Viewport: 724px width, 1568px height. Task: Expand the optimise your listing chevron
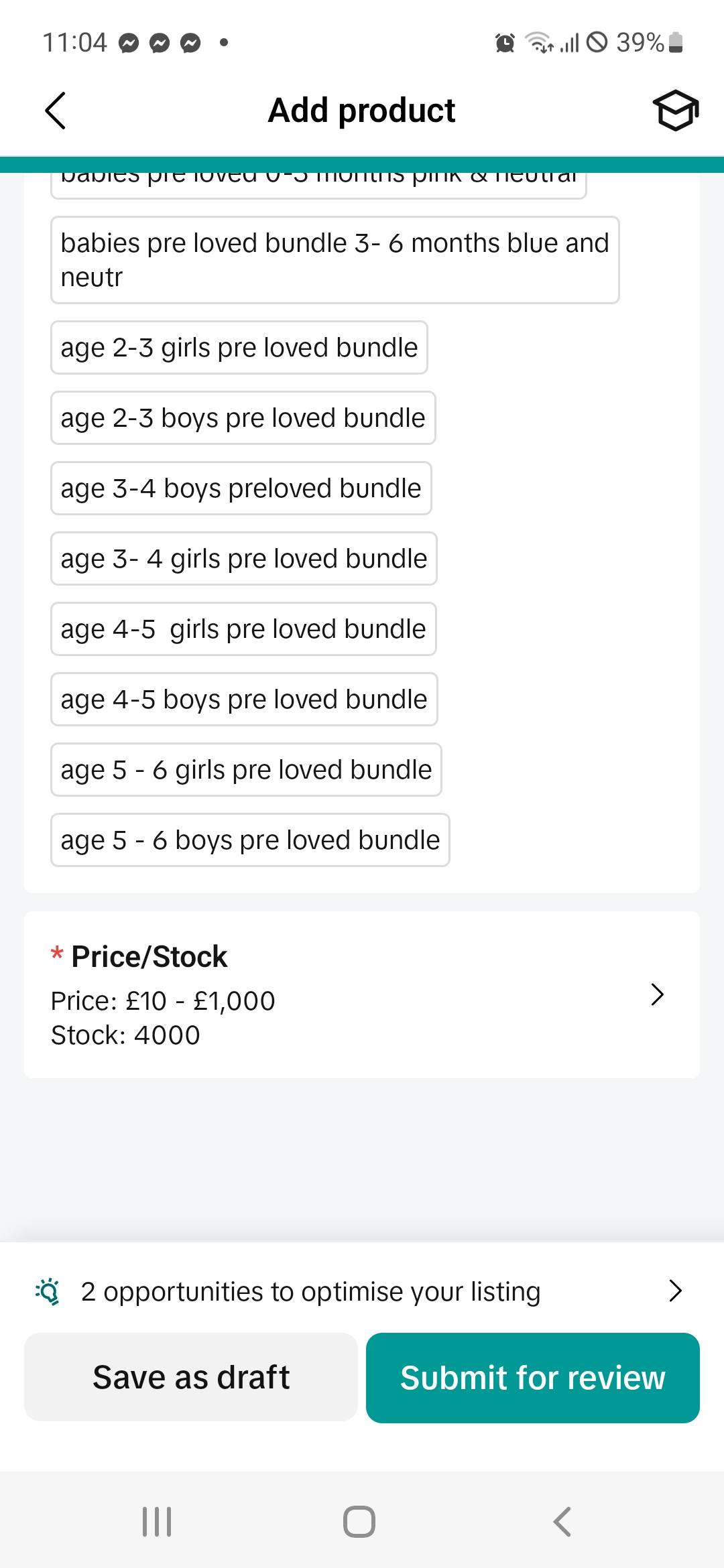tap(676, 1291)
